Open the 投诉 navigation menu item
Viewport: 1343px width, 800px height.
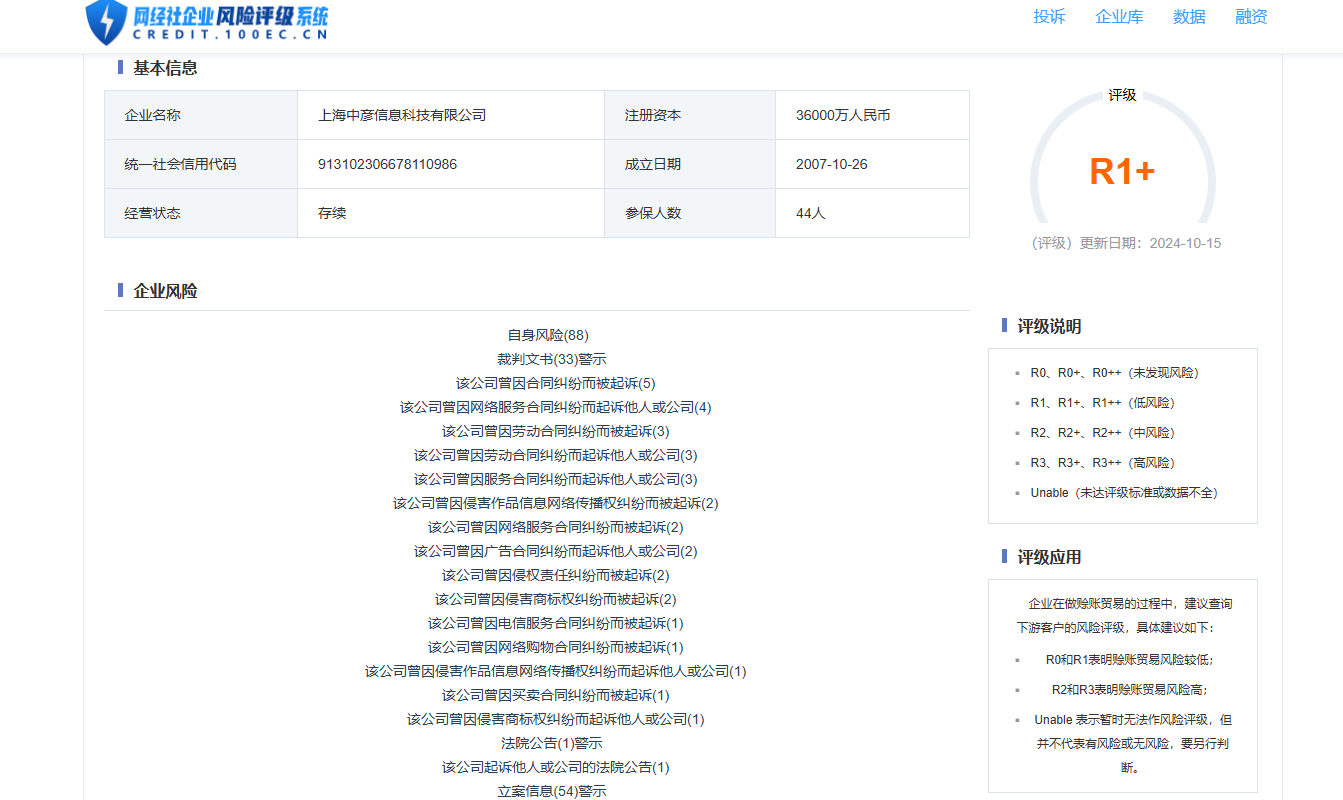click(x=1049, y=17)
